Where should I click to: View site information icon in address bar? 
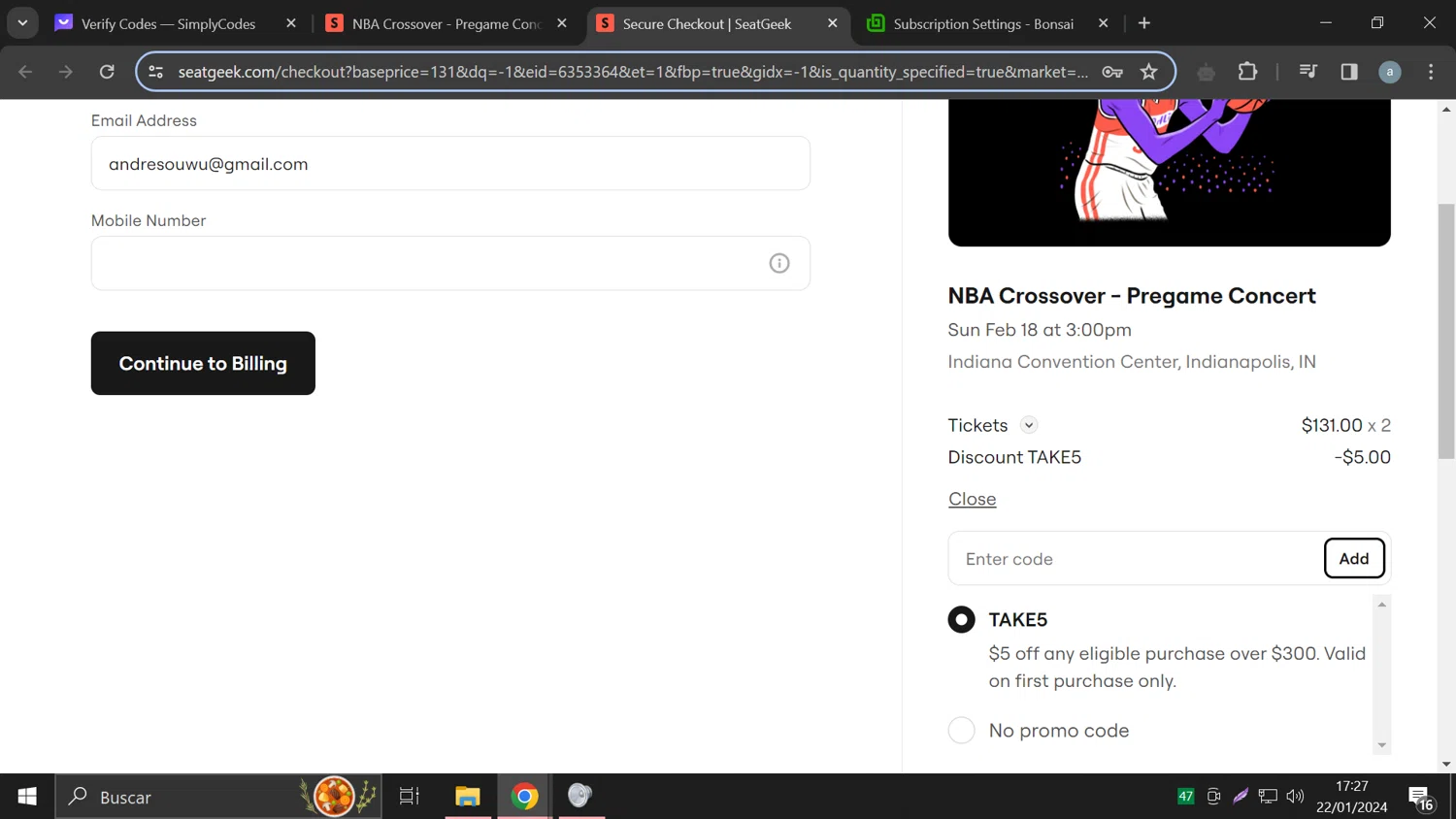pyautogui.click(x=155, y=72)
